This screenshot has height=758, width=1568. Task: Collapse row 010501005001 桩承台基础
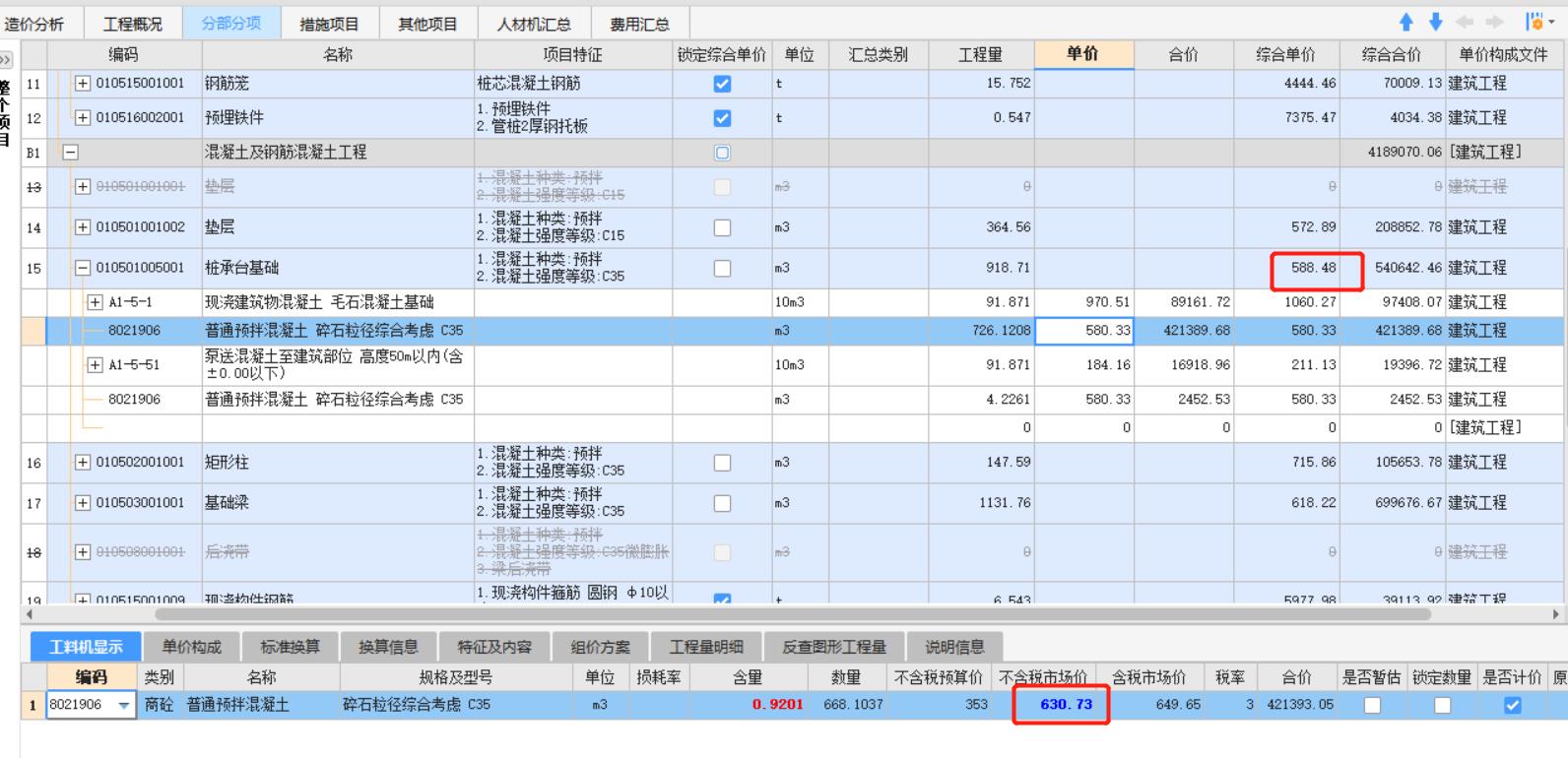(83, 268)
